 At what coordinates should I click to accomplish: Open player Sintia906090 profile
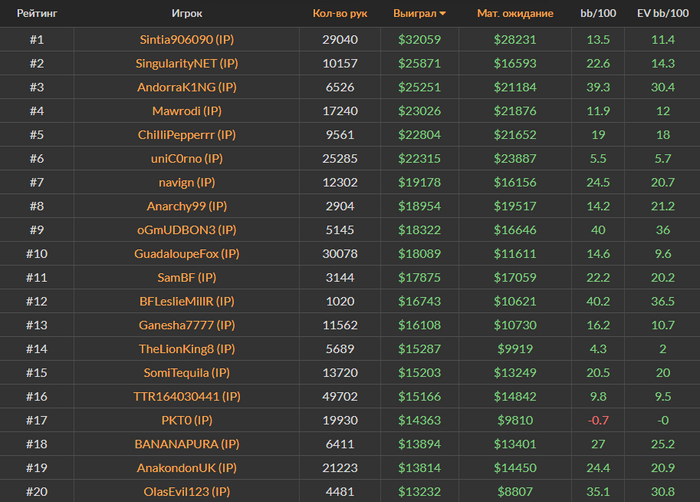(187, 40)
